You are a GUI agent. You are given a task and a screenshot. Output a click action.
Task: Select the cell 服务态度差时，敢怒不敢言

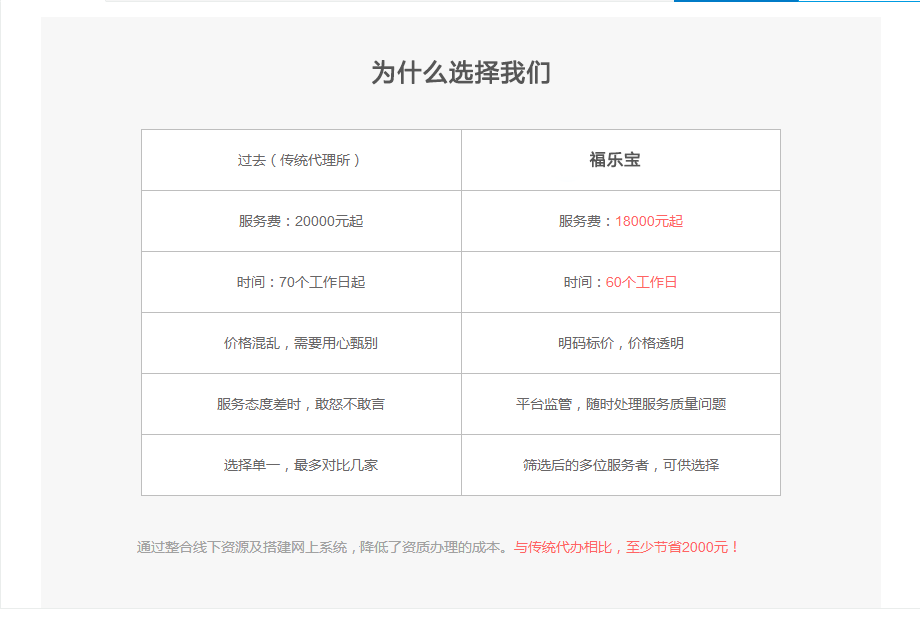point(301,404)
